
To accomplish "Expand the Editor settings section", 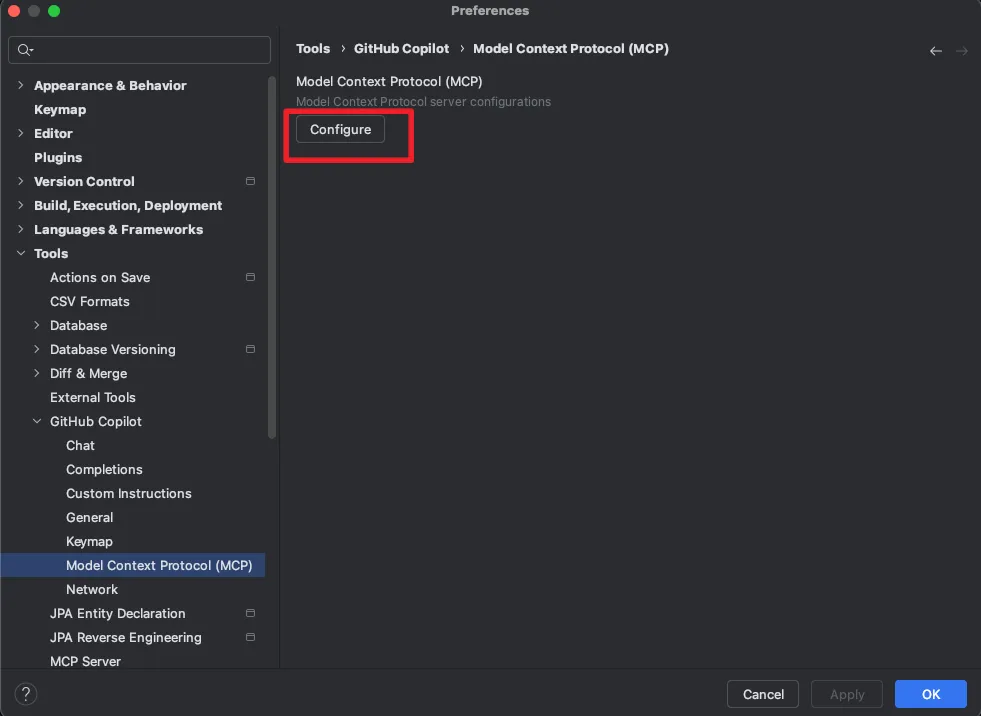I will click(21, 133).
